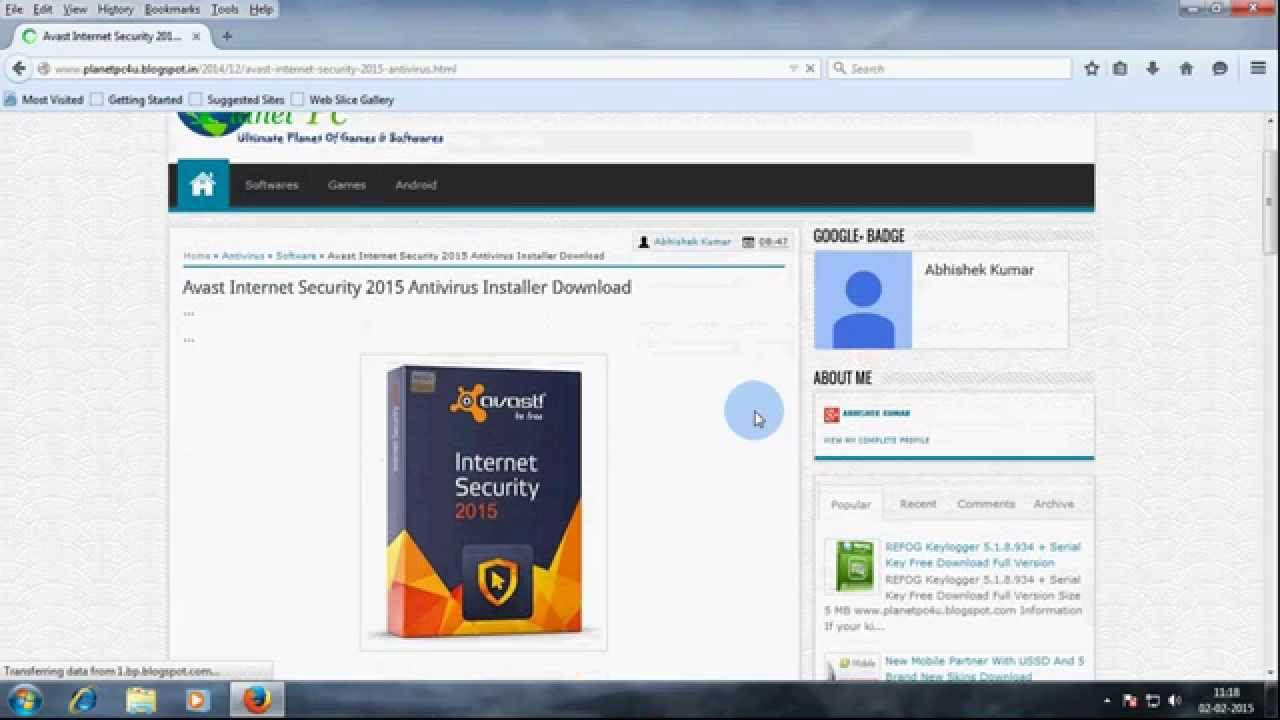The height and width of the screenshot is (720, 1280).
Task: Click the Google+ icon under About Me
Action: coord(831,414)
